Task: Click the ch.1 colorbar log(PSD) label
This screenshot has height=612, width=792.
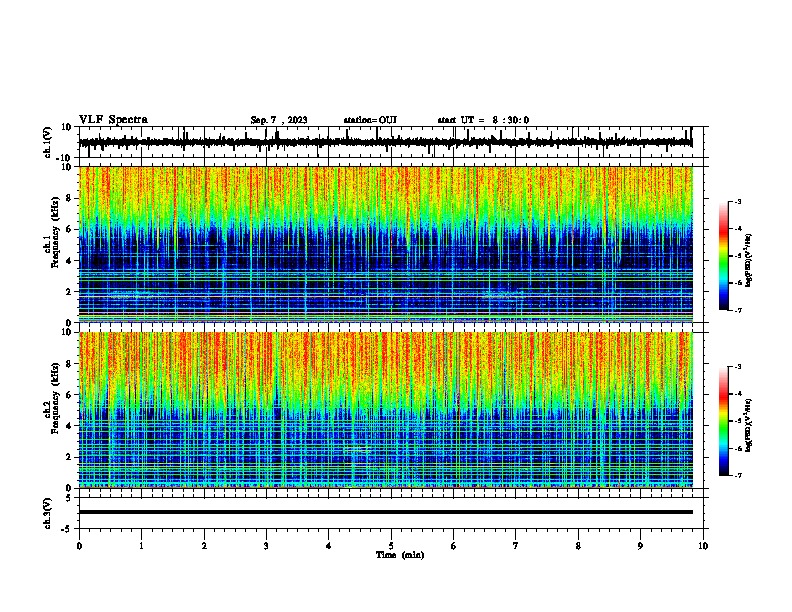Action: pos(748,261)
